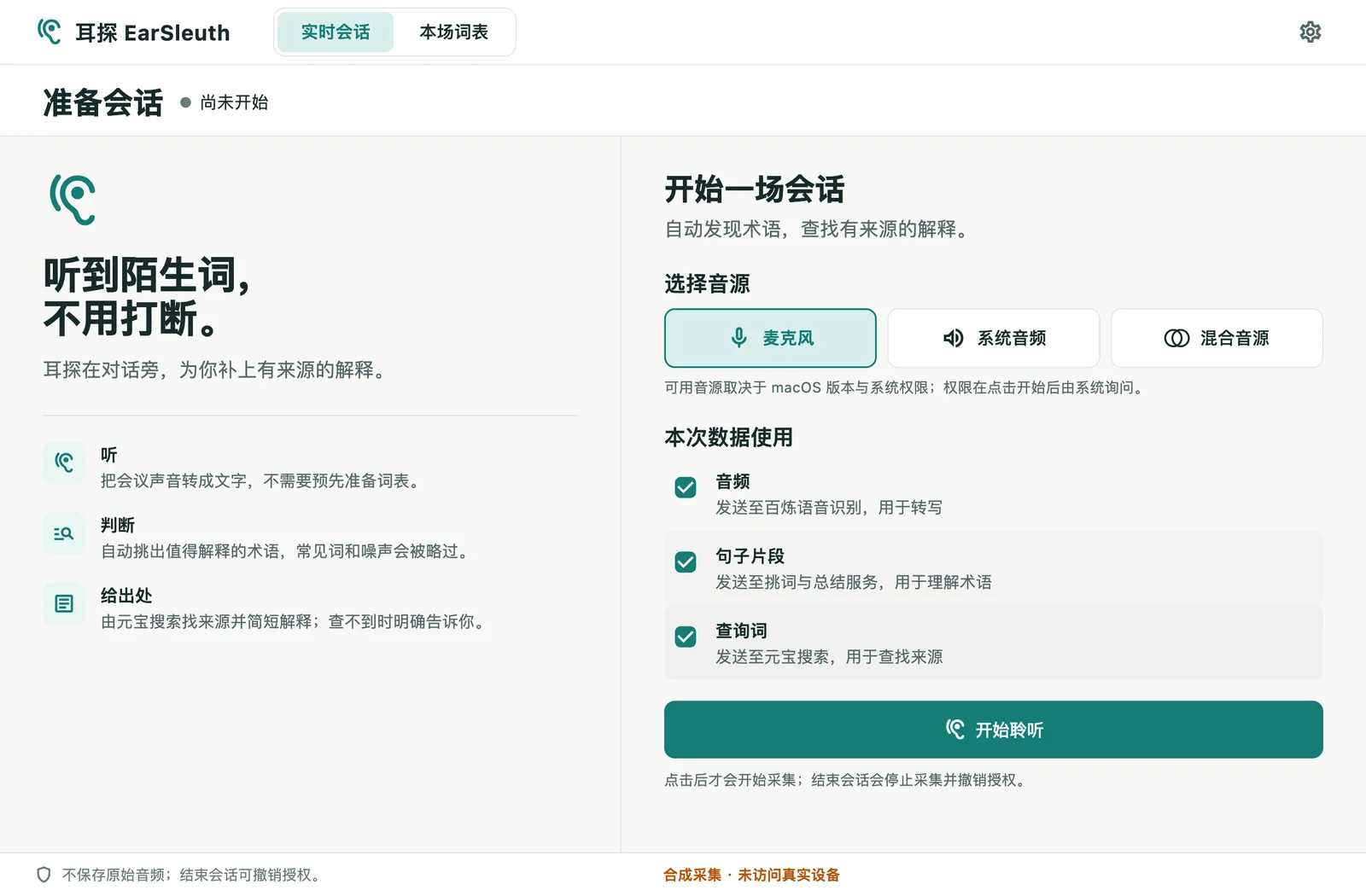The height and width of the screenshot is (896, 1366).
Task: Click the shield icon in the footer
Action: point(44,875)
